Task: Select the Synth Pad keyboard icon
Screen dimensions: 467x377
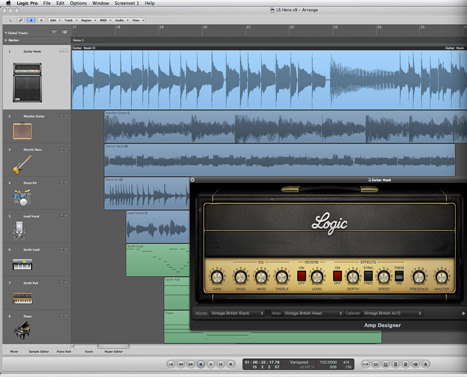Action: pos(22,298)
